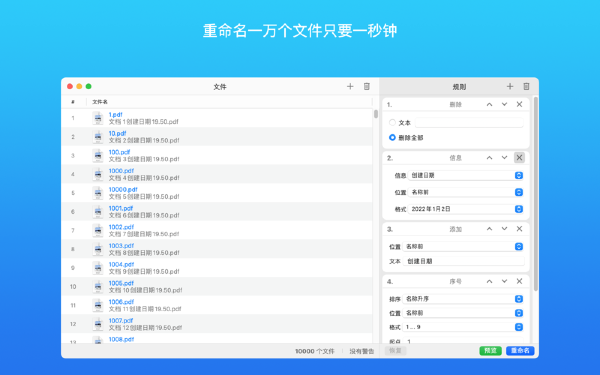Remove rule 2 信息 with its X
The height and width of the screenshot is (375, 600).
519,158
